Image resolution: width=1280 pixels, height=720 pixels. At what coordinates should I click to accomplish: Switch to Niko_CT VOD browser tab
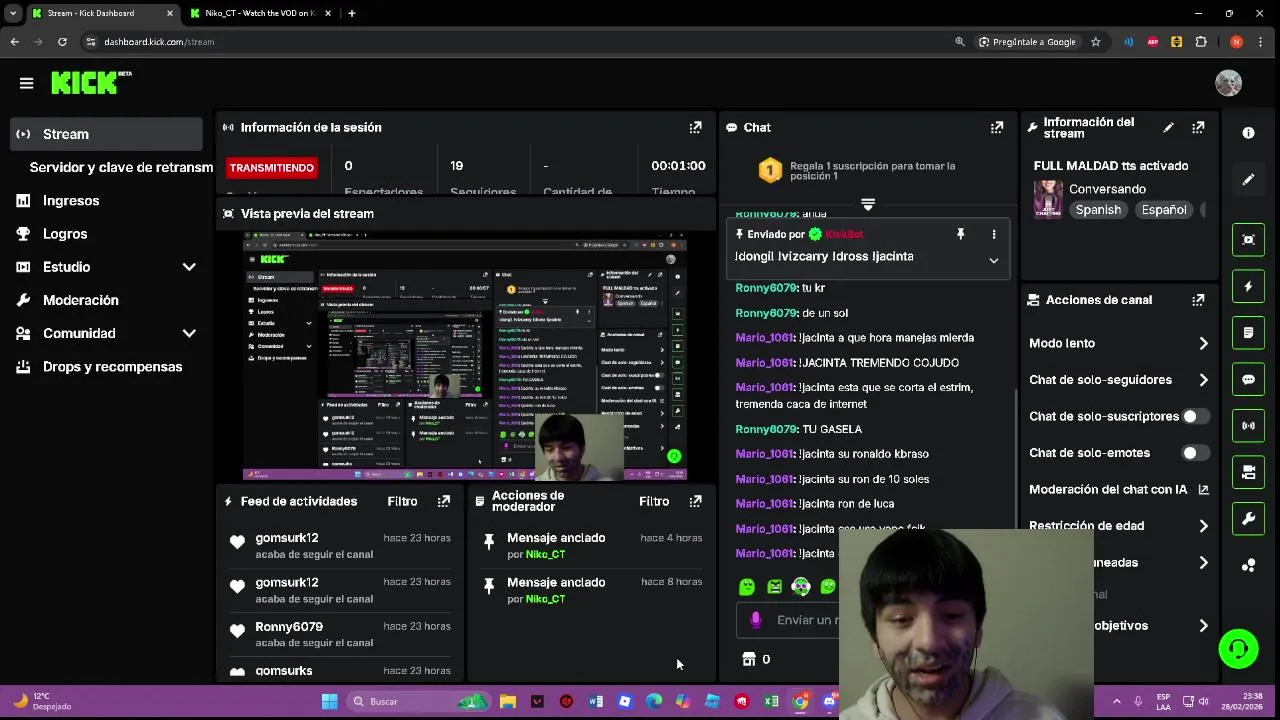click(x=259, y=13)
